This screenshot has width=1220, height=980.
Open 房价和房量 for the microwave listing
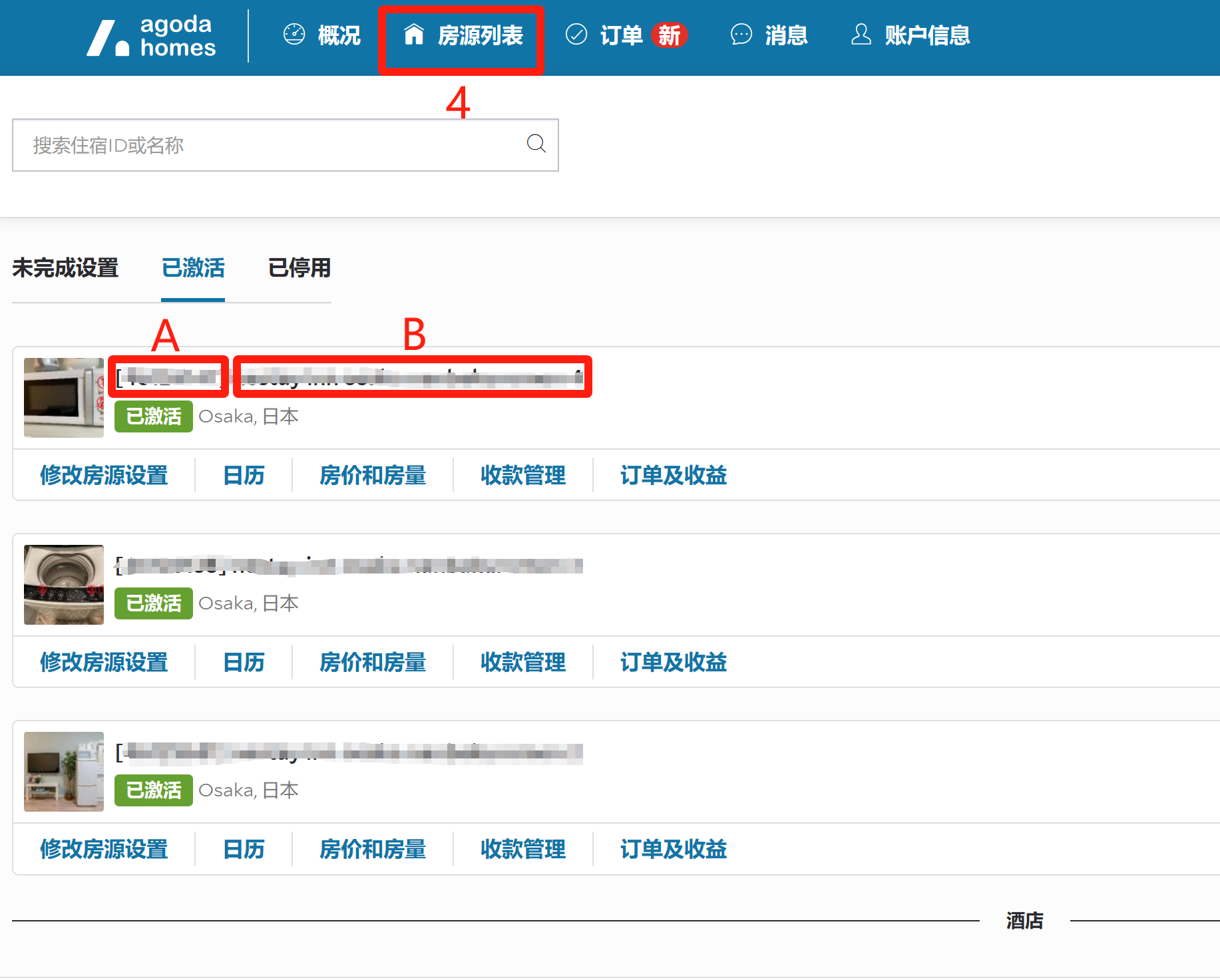coord(373,475)
